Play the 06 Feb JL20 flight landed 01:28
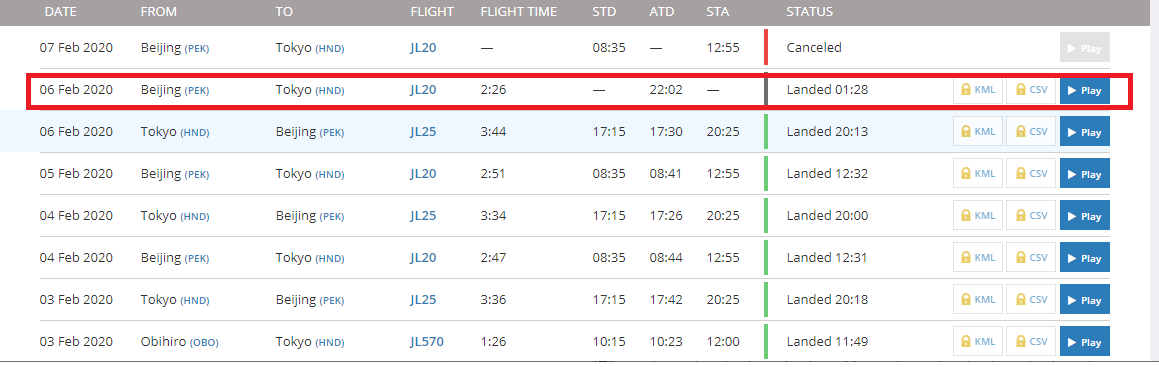 [x=1085, y=91]
